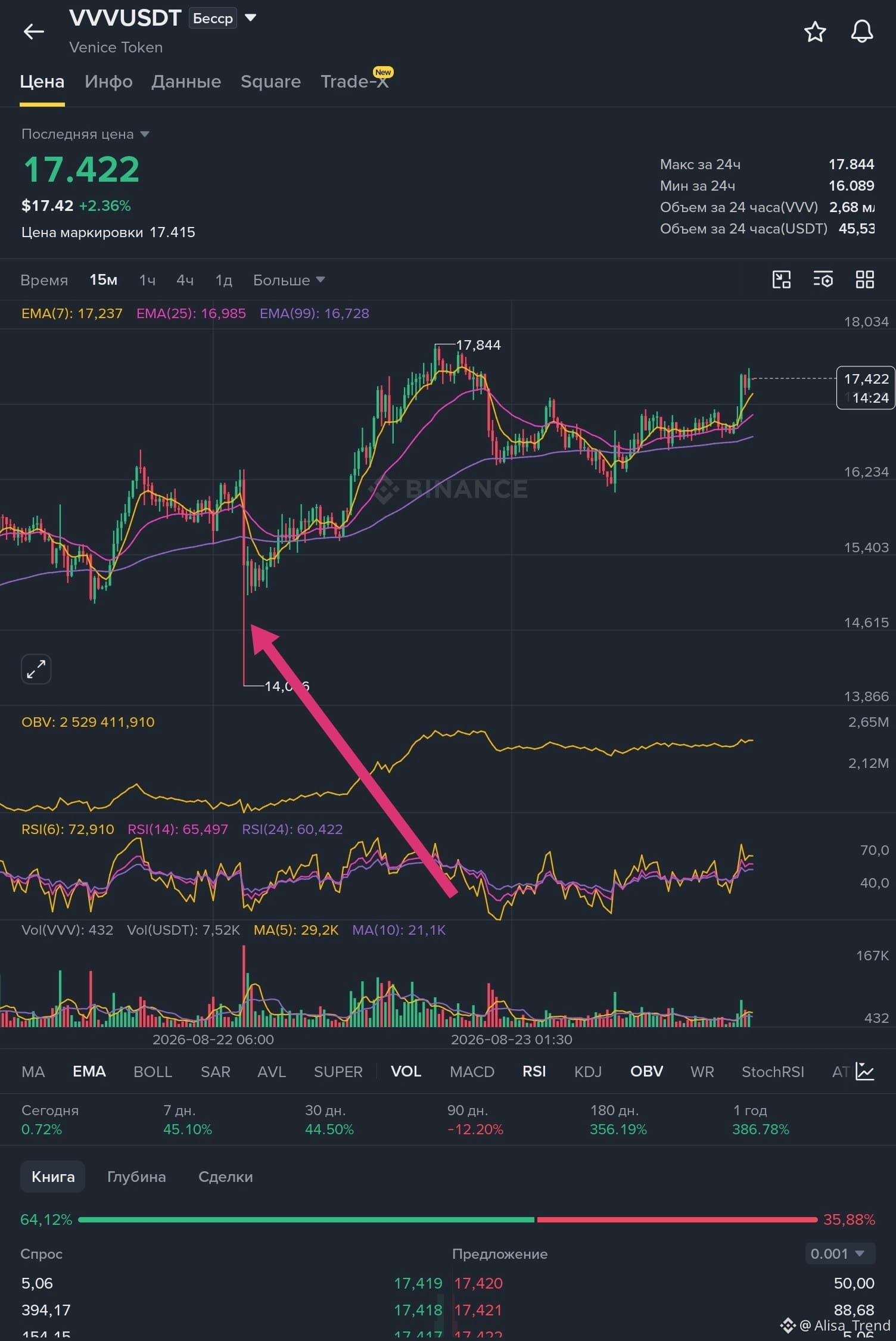Open the Square tab
896x1341 pixels.
[x=270, y=82]
